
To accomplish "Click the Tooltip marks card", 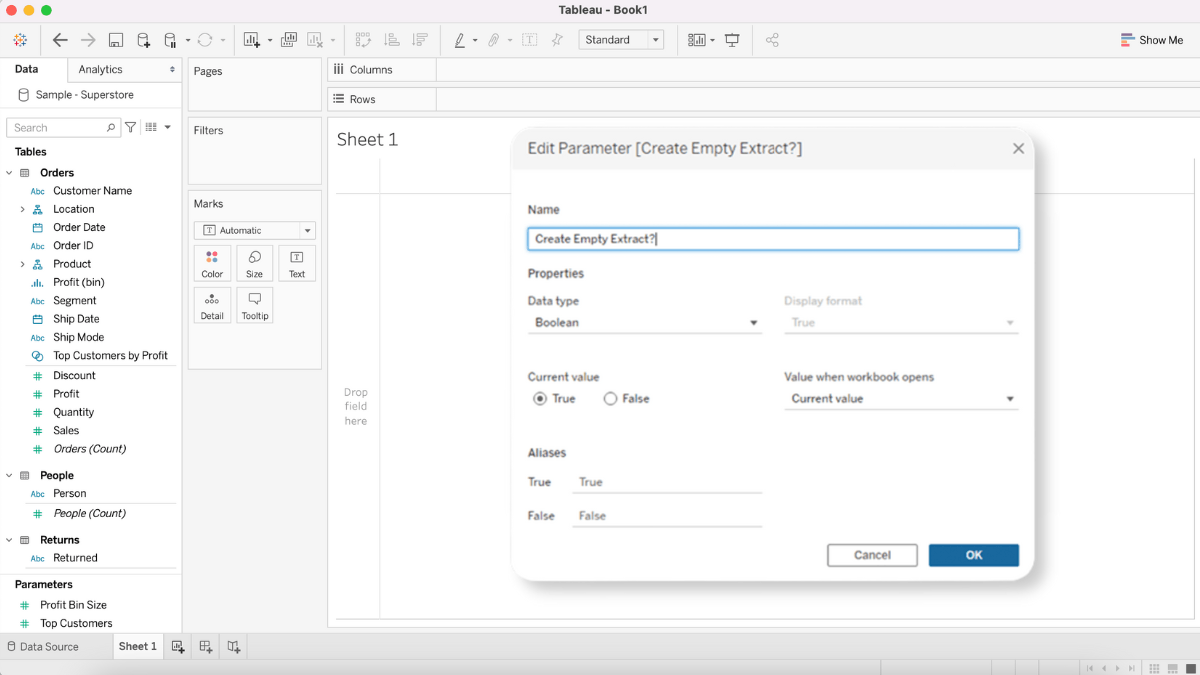I will (255, 306).
